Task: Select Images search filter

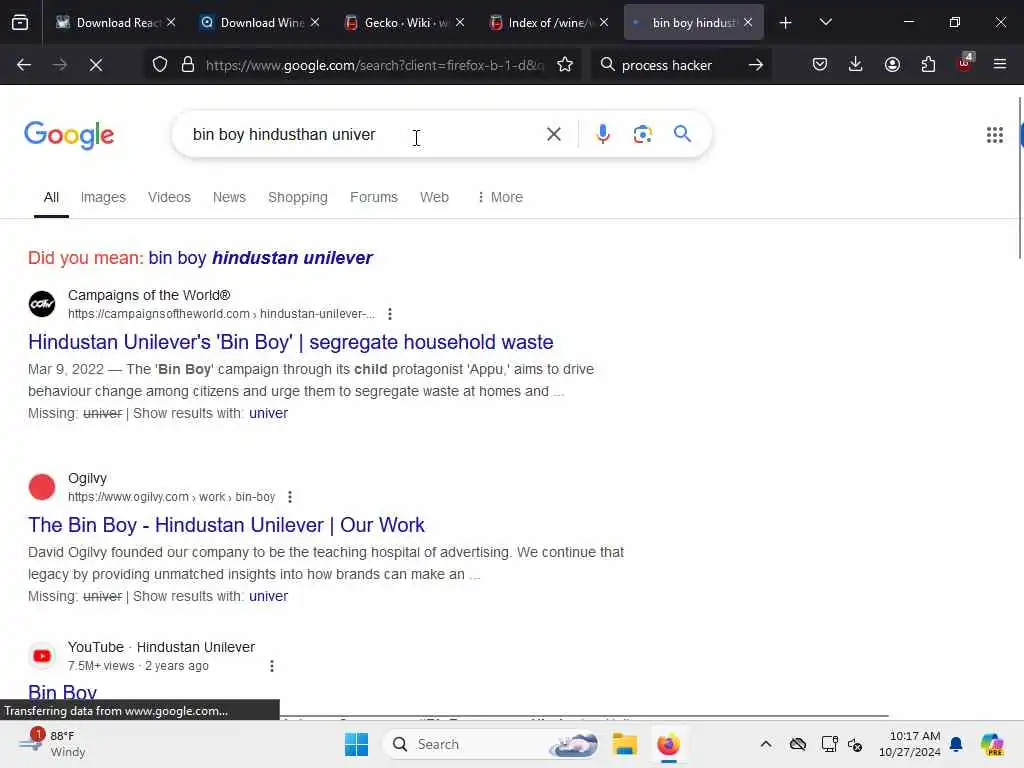Action: 103,197
